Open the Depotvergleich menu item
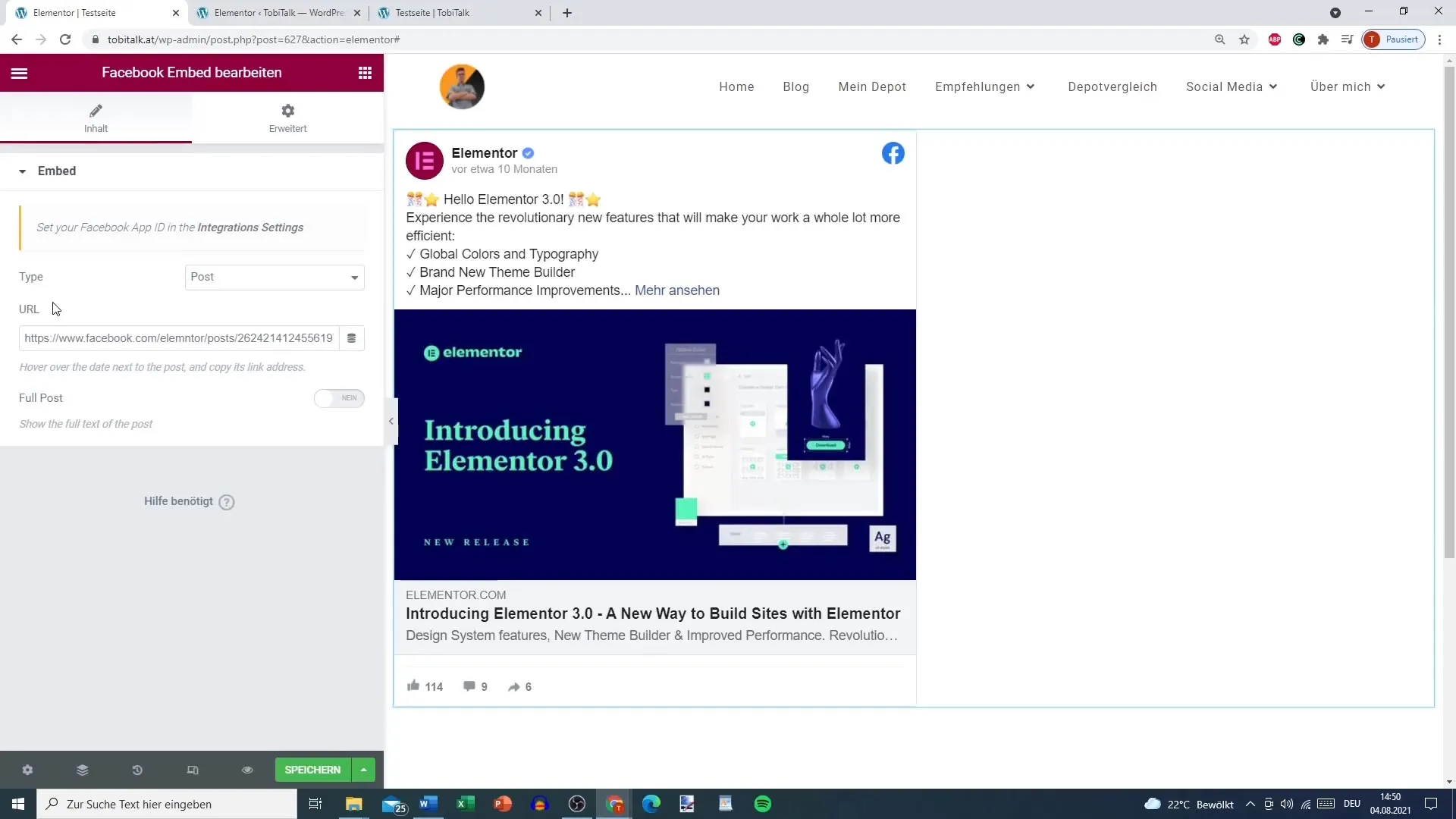 pyautogui.click(x=1112, y=86)
